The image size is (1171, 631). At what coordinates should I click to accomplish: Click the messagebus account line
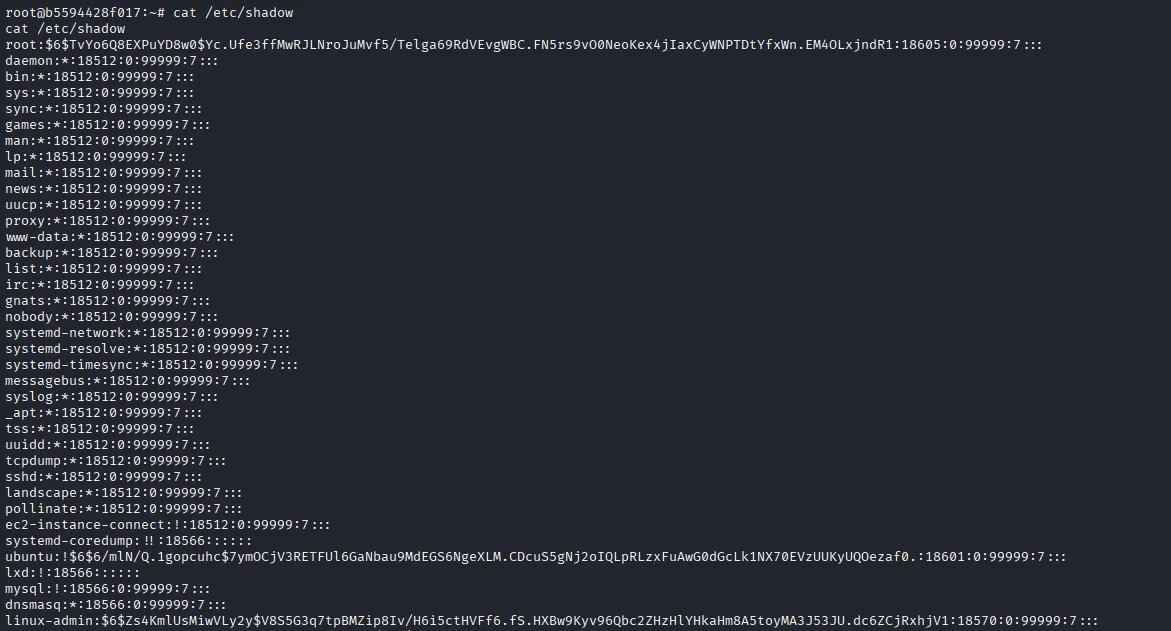coord(127,381)
